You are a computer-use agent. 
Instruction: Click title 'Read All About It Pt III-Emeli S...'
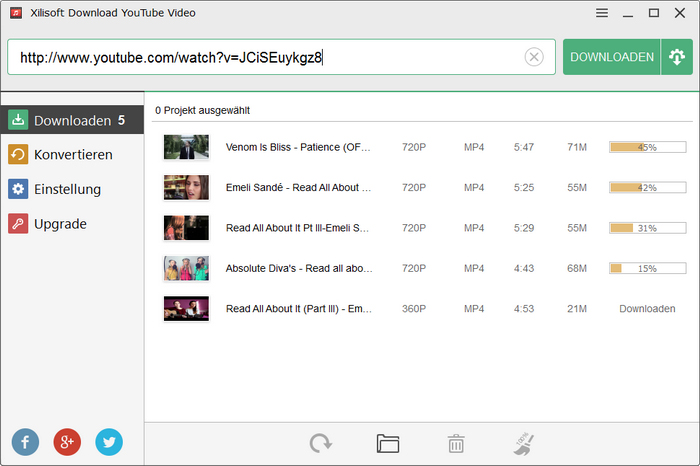tap(297, 228)
